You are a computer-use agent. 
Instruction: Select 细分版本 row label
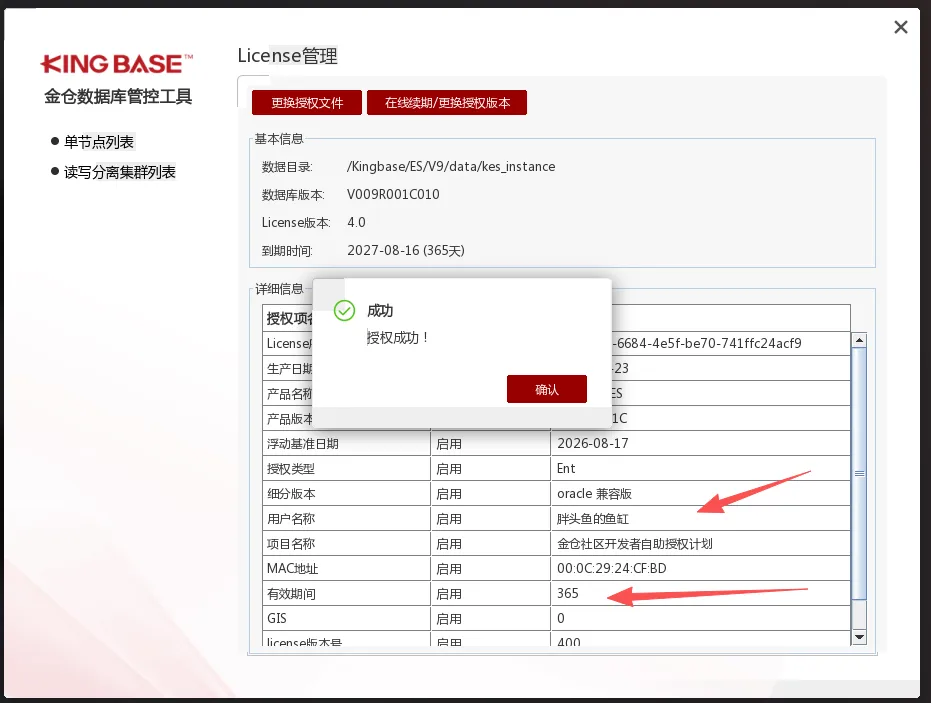(290, 493)
